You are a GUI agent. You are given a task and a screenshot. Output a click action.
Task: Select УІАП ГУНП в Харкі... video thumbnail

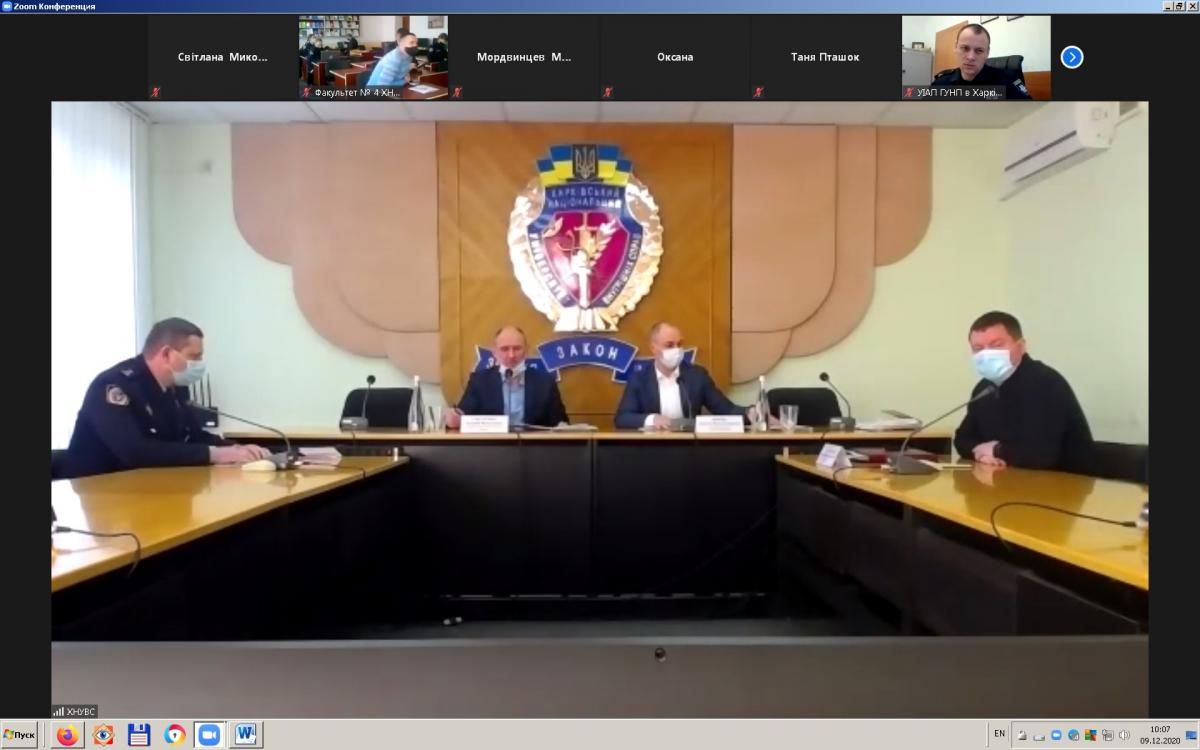pos(976,57)
